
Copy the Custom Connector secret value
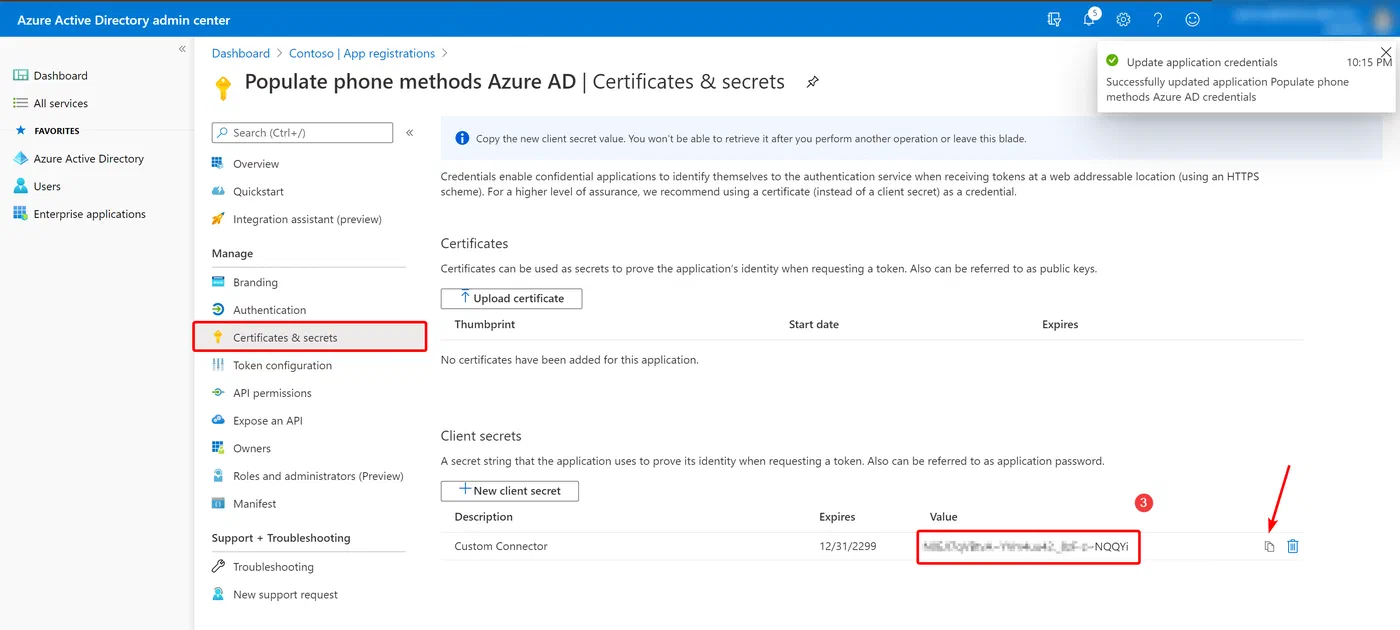point(1269,547)
